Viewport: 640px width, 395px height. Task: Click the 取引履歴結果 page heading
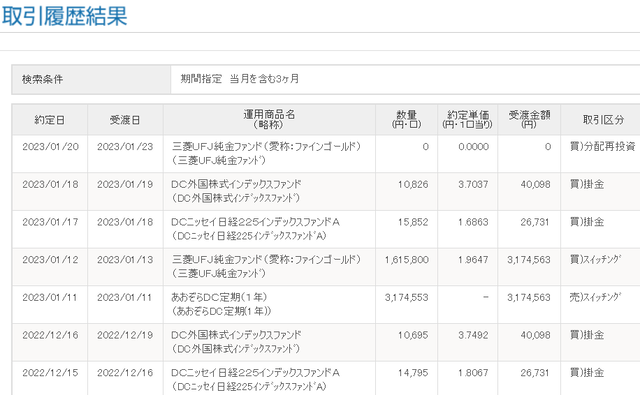[64, 16]
